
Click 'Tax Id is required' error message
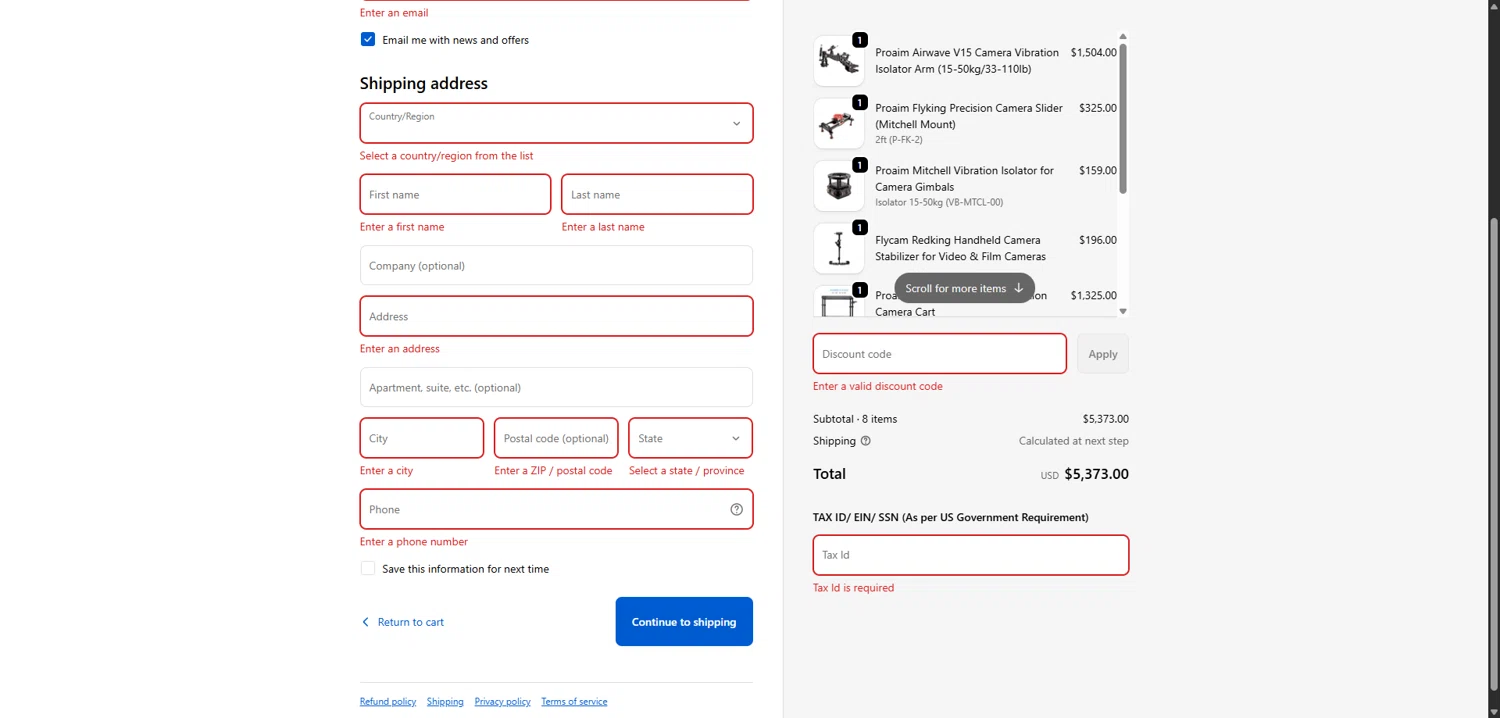pyautogui.click(x=853, y=588)
